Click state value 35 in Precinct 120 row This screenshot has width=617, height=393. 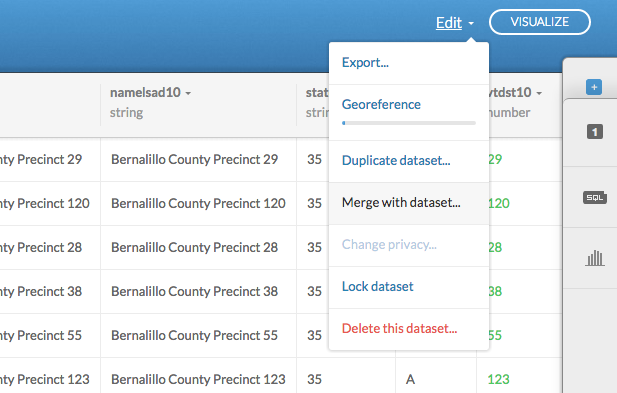point(314,203)
